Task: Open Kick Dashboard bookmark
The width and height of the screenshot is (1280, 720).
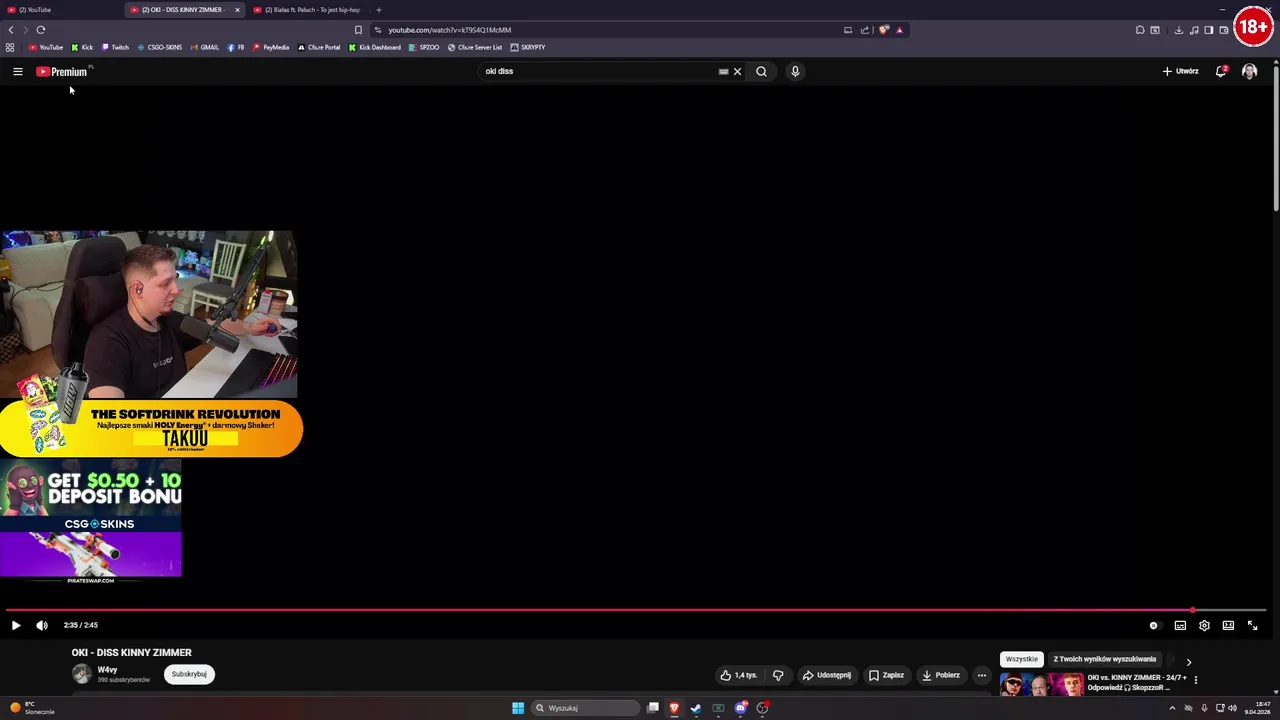Action: click(375, 47)
